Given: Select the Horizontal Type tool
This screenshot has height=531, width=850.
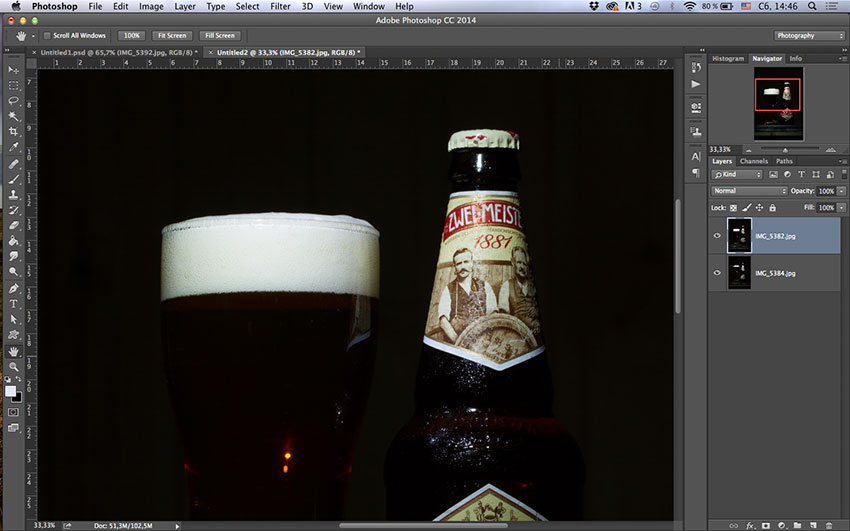Looking at the screenshot, I should 14,303.
